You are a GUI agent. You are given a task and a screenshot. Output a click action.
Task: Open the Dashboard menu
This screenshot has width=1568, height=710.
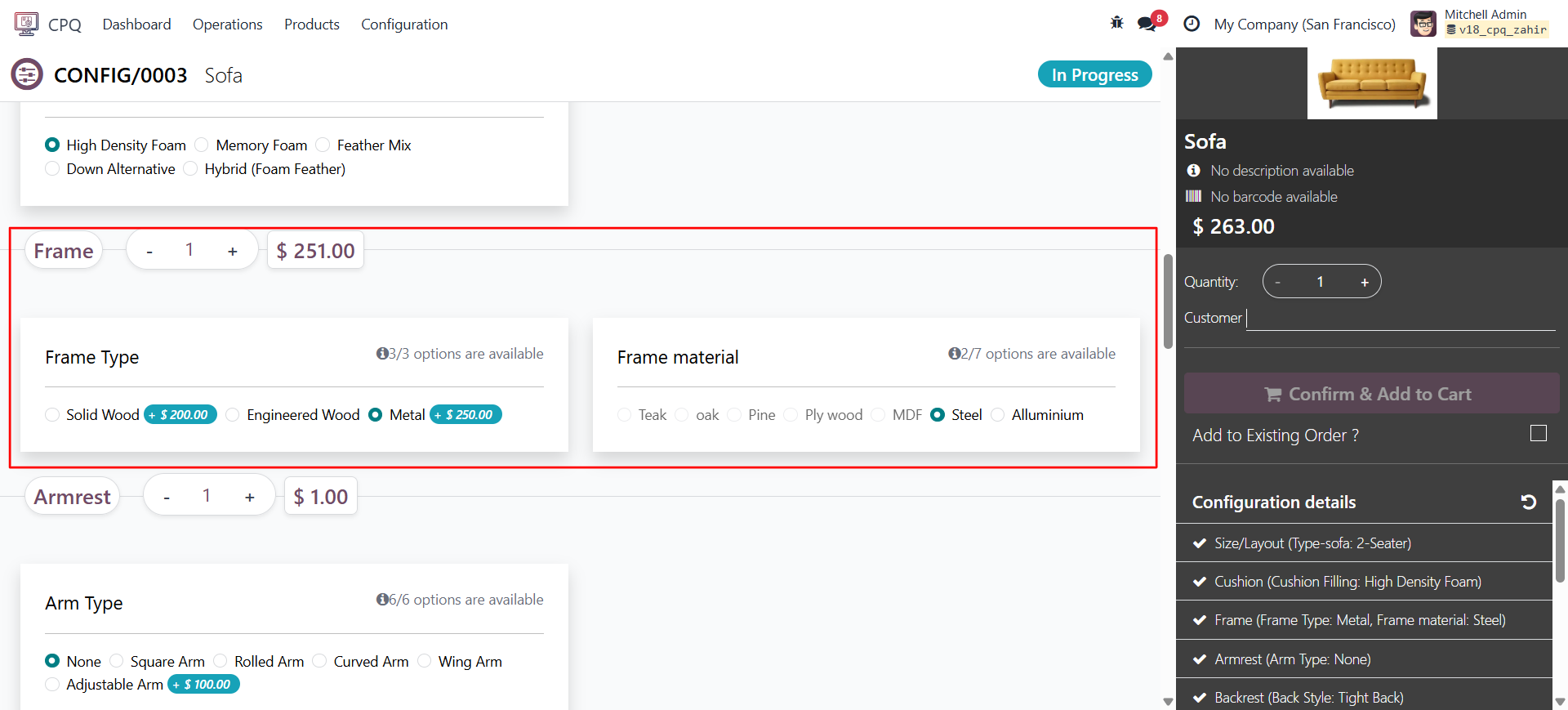pos(136,25)
